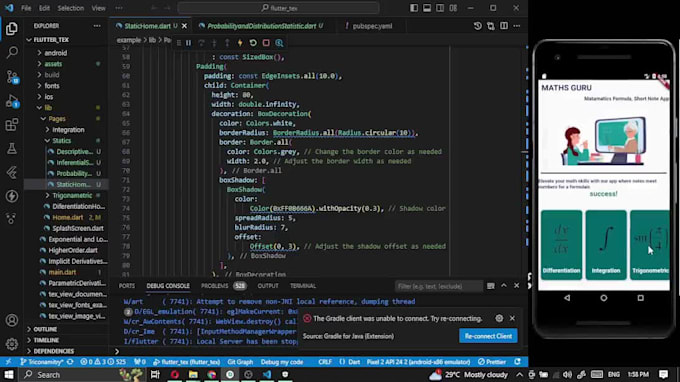Image resolution: width=680 pixels, height=382 pixels.
Task: Open the Manage gear in activity bar
Action: [12, 344]
